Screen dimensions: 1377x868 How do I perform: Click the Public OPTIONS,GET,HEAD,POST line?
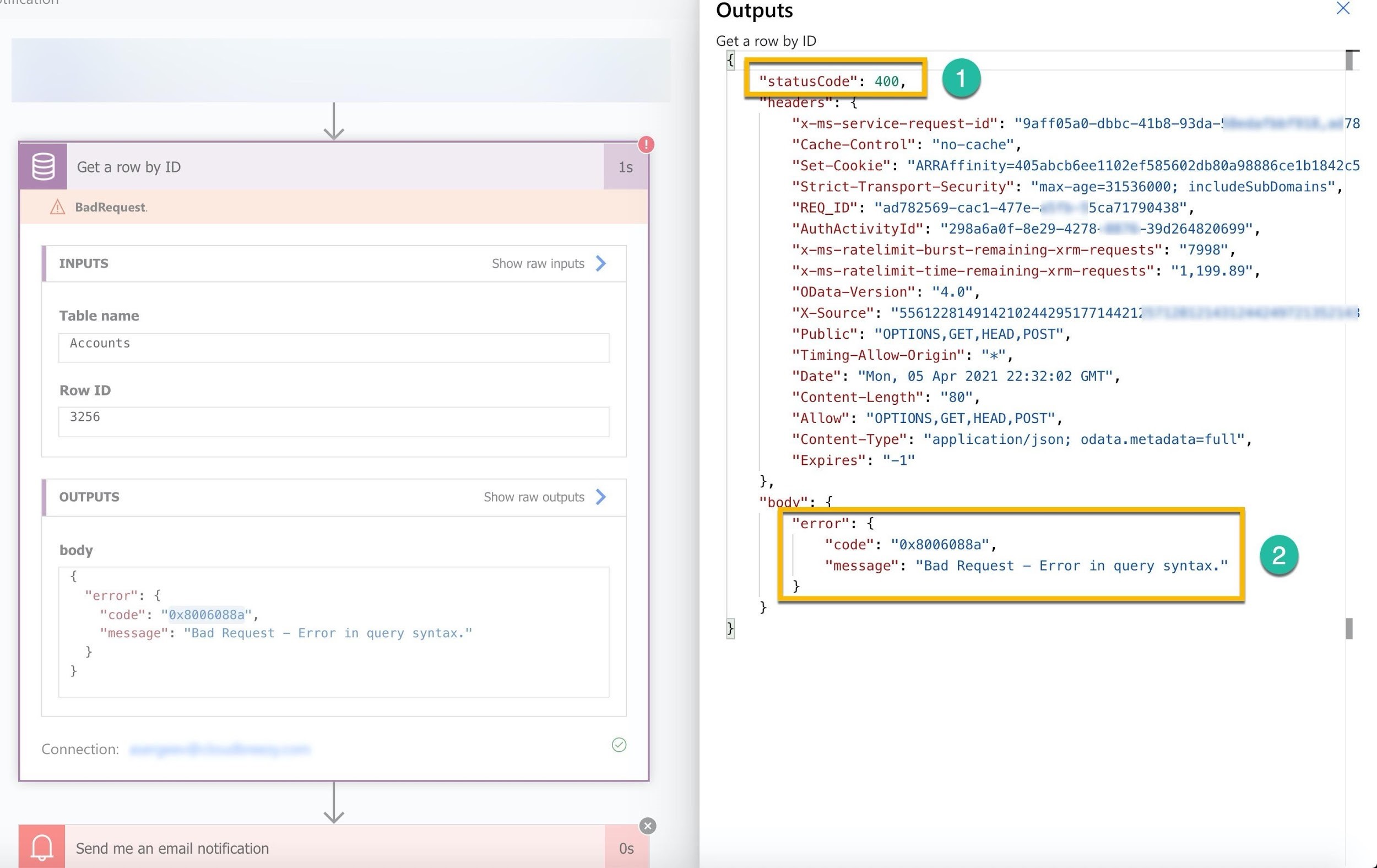tap(931, 334)
